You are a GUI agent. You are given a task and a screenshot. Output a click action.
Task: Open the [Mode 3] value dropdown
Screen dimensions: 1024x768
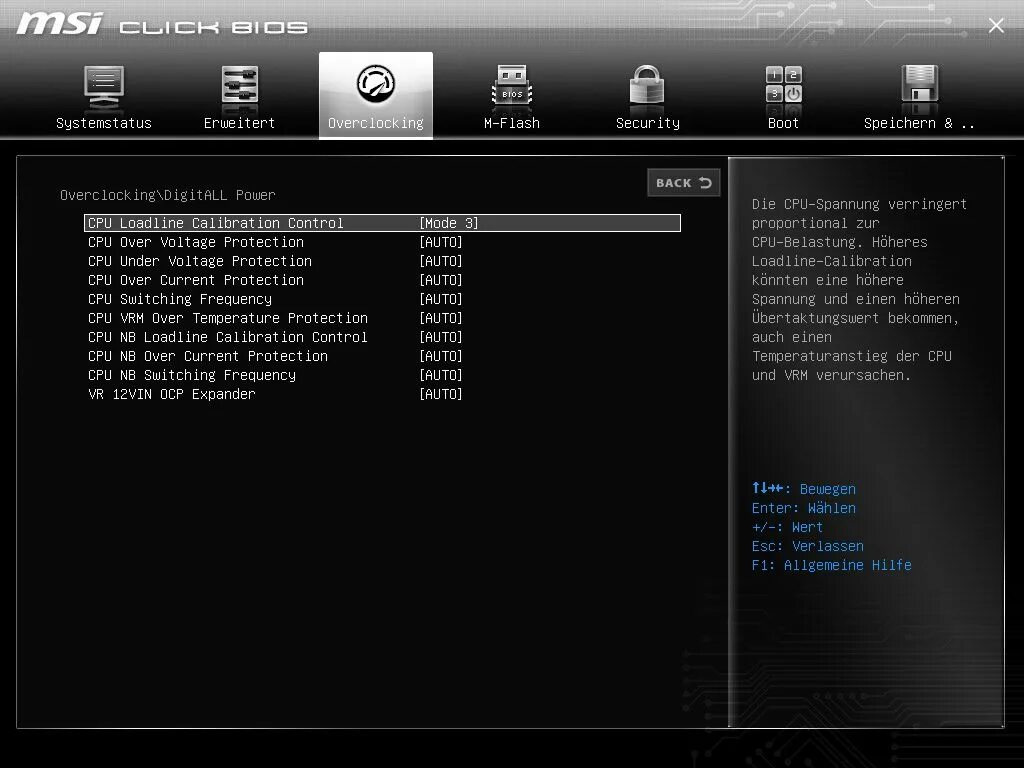[449, 223]
